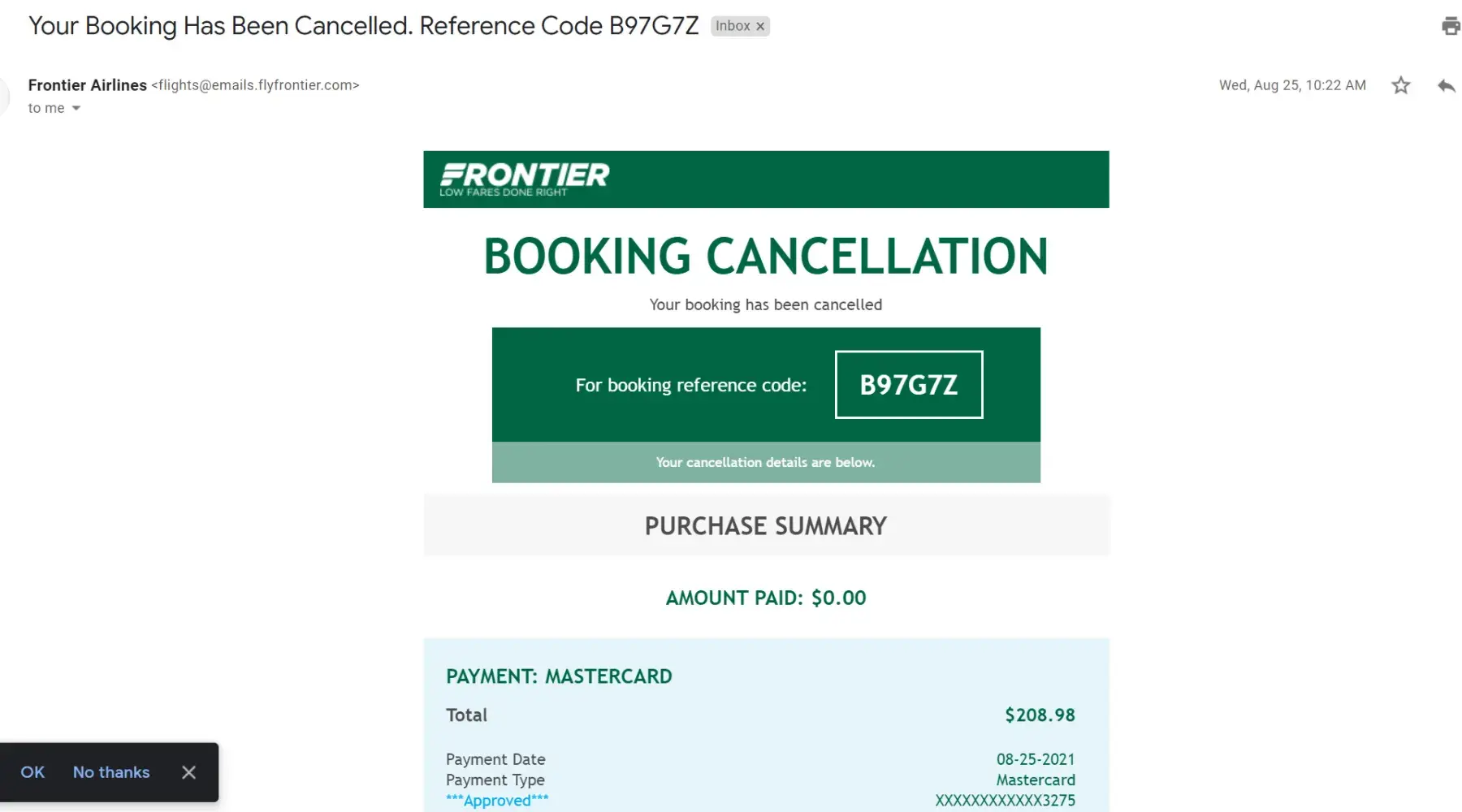Expand the "to me" recipient details arrow
The image size is (1462, 812).
[x=76, y=108]
